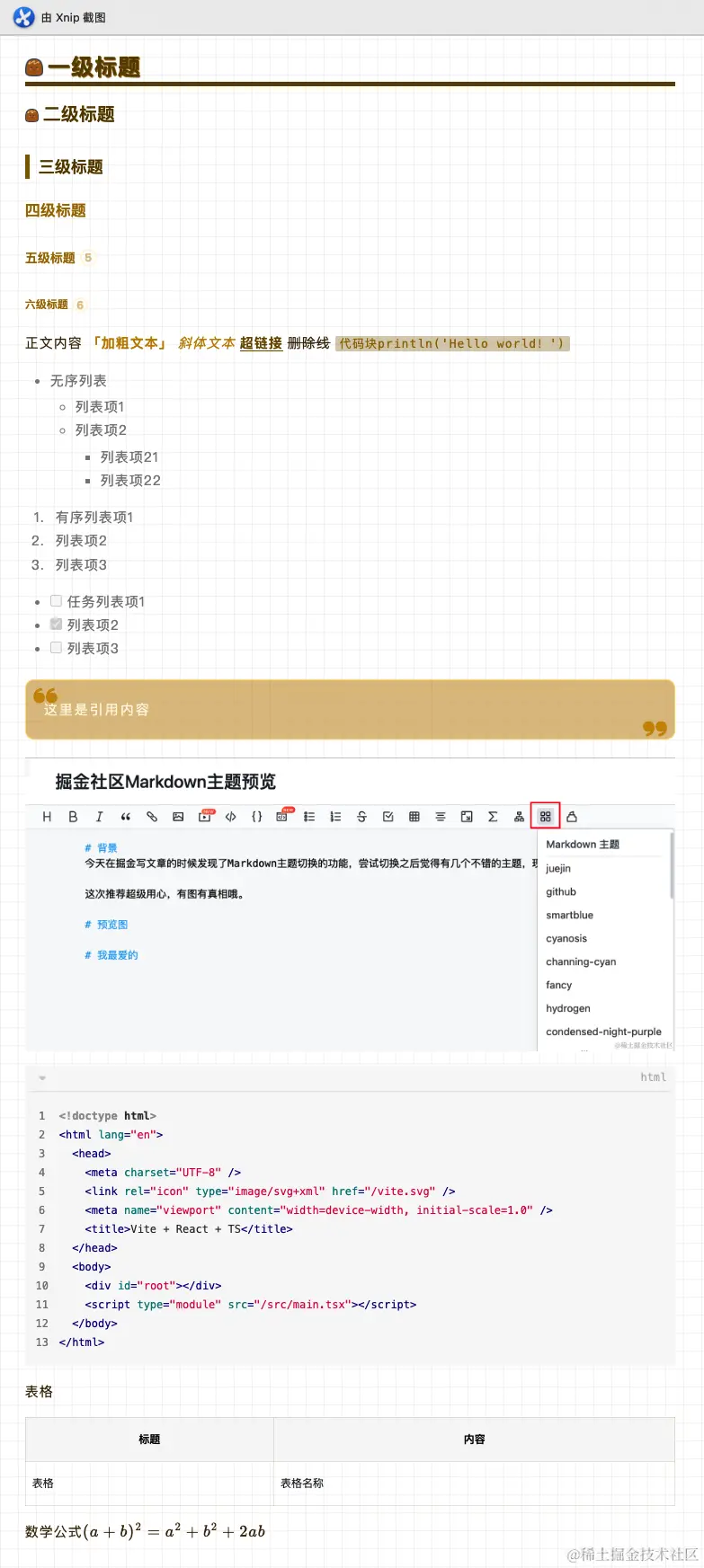Click the code highlight style icon
Screen dimensions: 704x1568
[572, 817]
